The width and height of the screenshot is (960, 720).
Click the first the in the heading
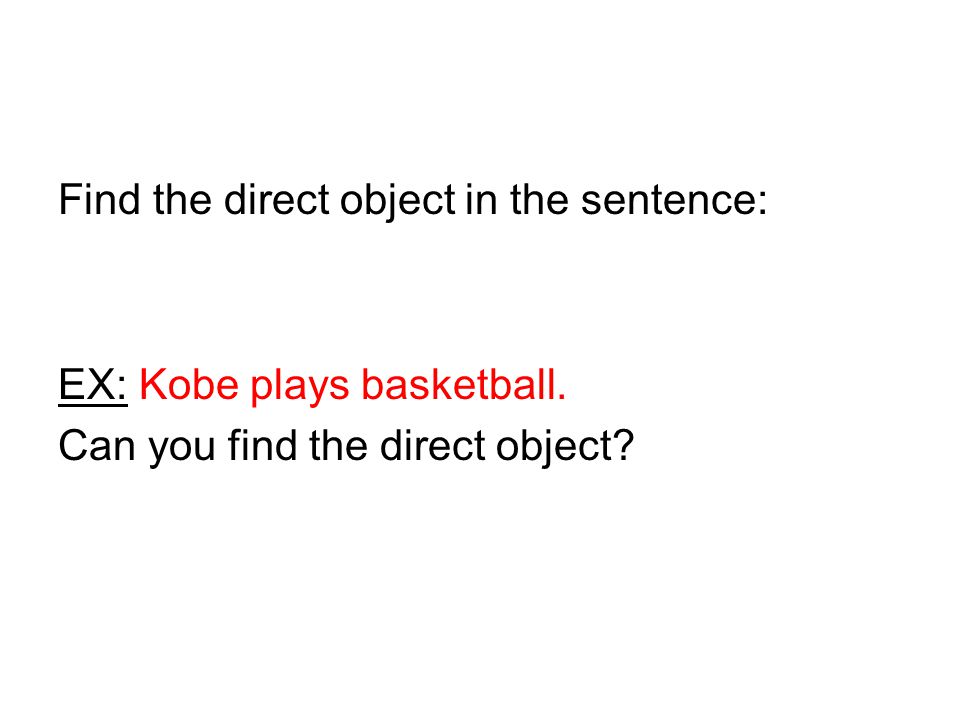[182, 200]
